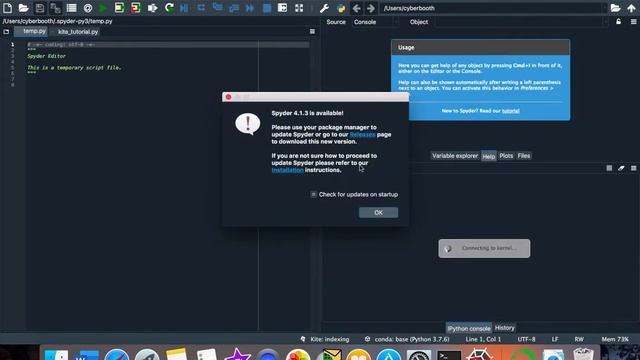Viewport: 640px width, 360px height.
Task: Open the Help pane options menu
Action: pos(633,22)
